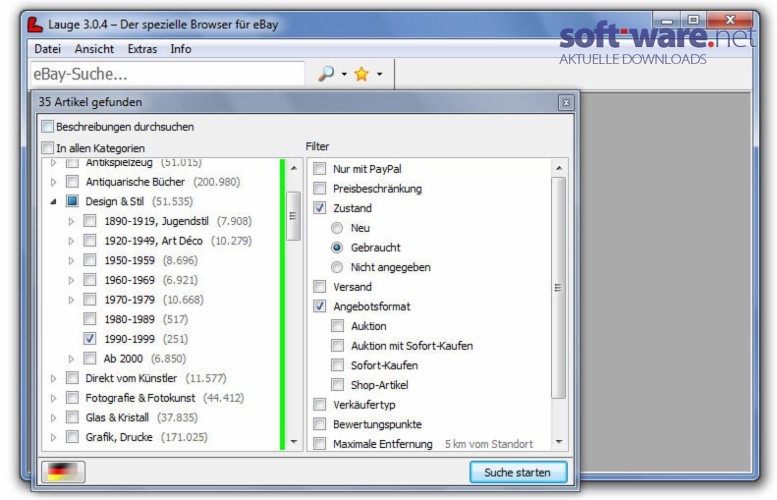Screen dimensions: 777x500
Task: Check the Sofort-Kaufen option
Action: coord(337,365)
